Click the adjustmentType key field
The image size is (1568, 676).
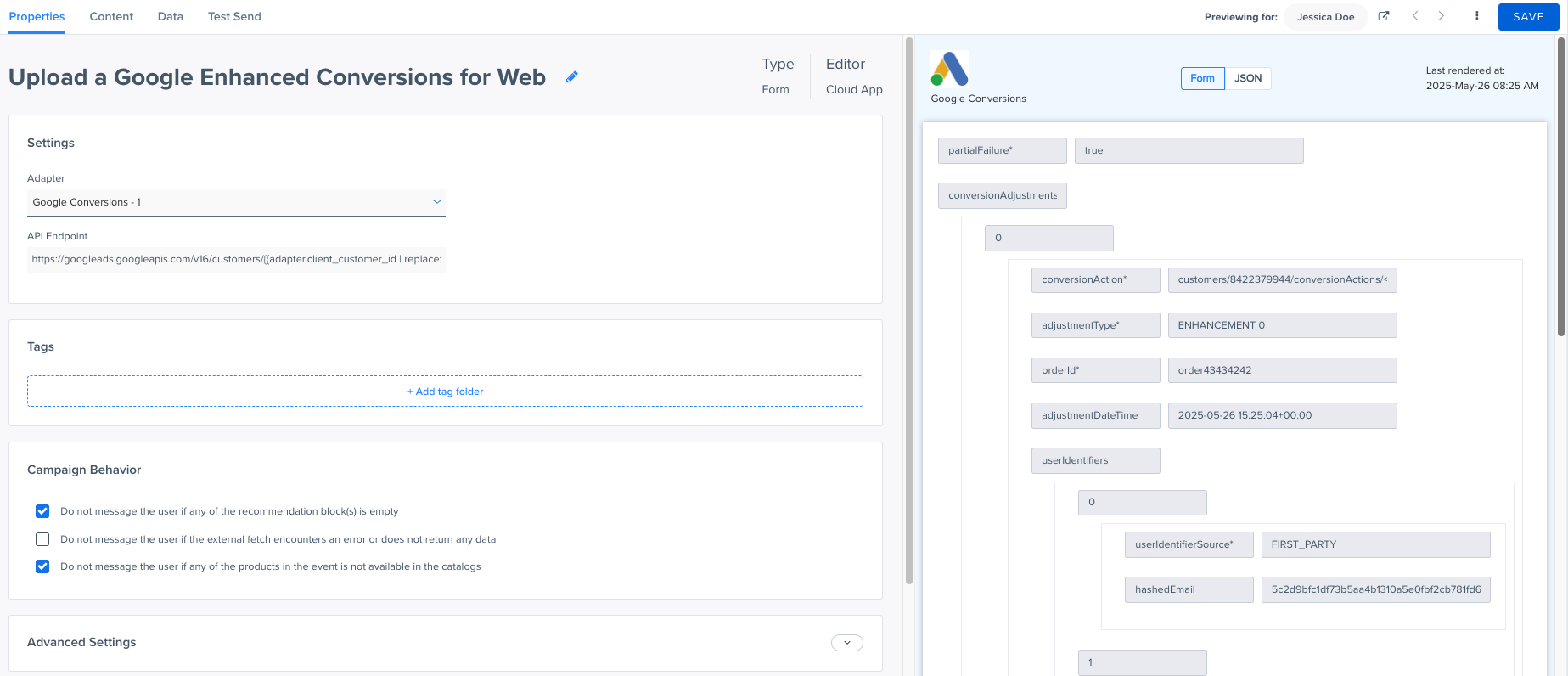tap(1095, 325)
